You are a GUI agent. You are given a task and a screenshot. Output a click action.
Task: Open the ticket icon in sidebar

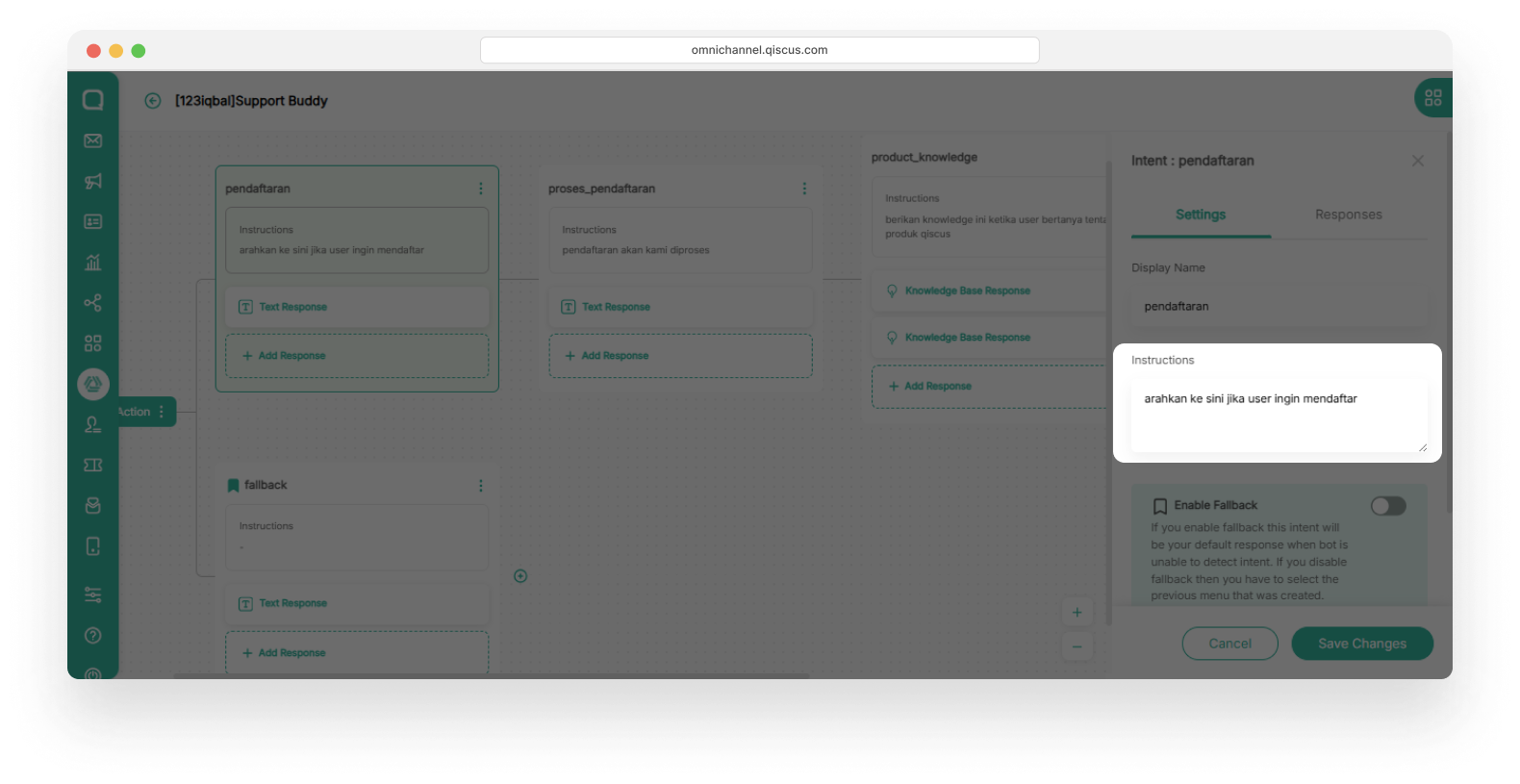coord(93,466)
